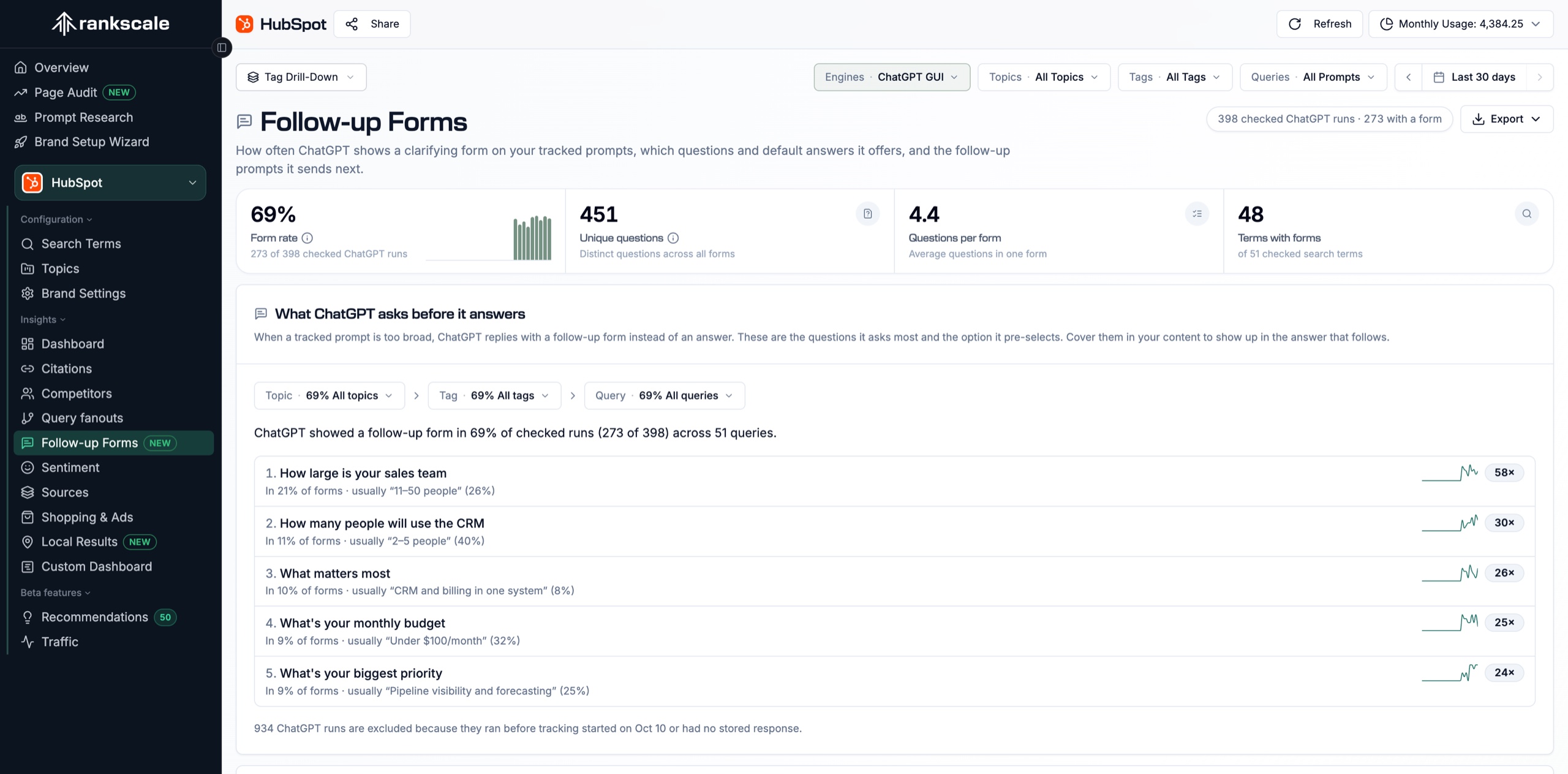This screenshot has width=1568, height=774.
Task: Open Shopping & Ads bag icon
Action: pos(28,517)
